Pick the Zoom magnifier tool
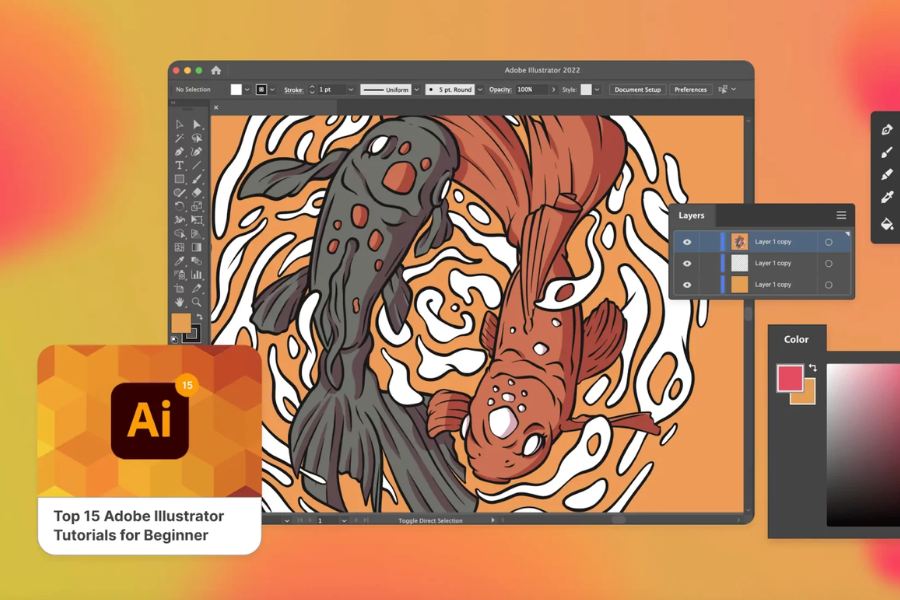The image size is (900, 600). (197, 302)
